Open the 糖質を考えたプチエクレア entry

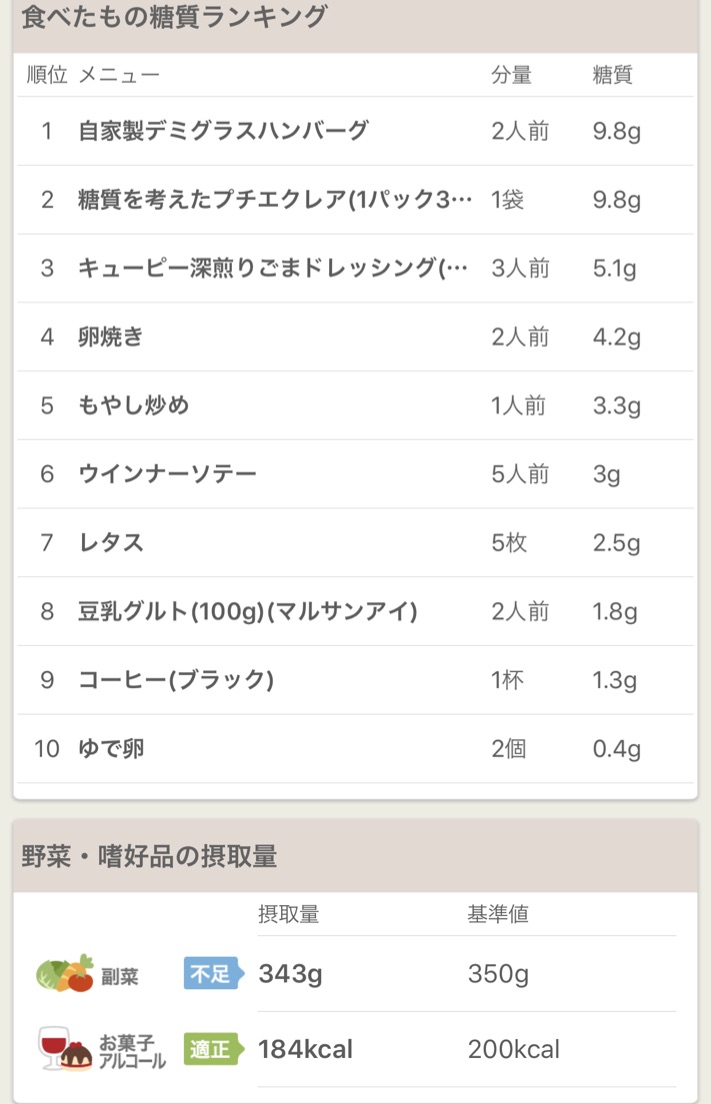(x=356, y=200)
